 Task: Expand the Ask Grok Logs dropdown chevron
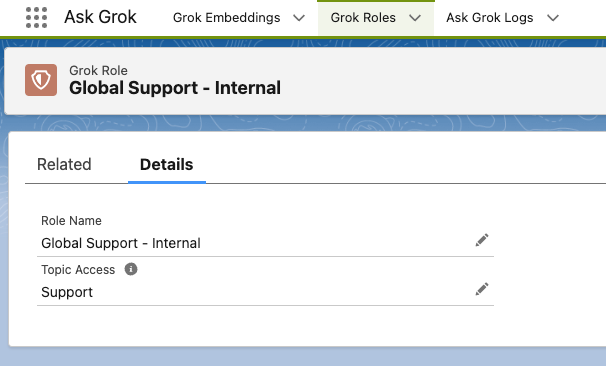tap(553, 18)
